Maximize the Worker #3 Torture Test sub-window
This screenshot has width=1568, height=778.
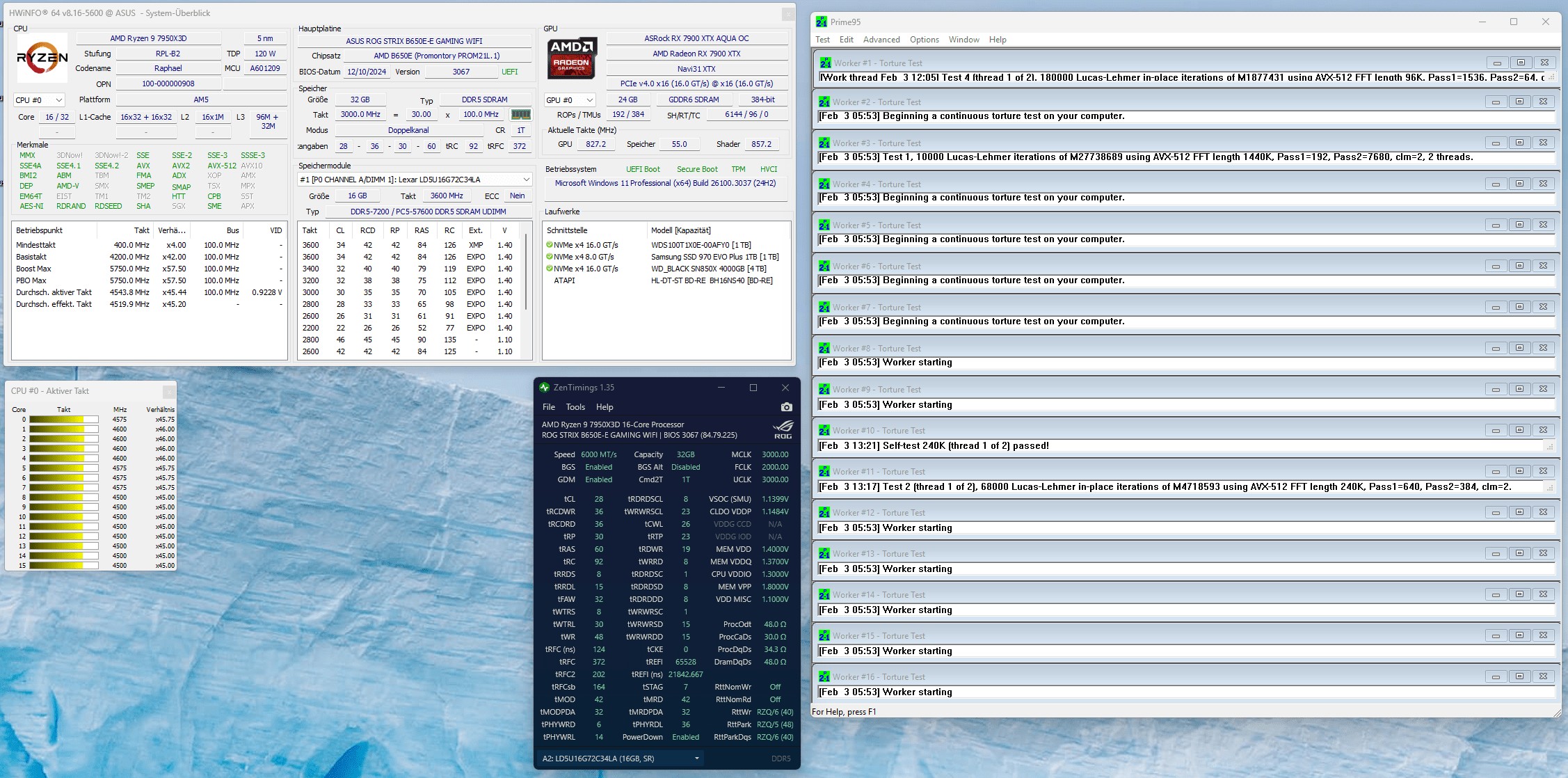pyautogui.click(x=1520, y=143)
